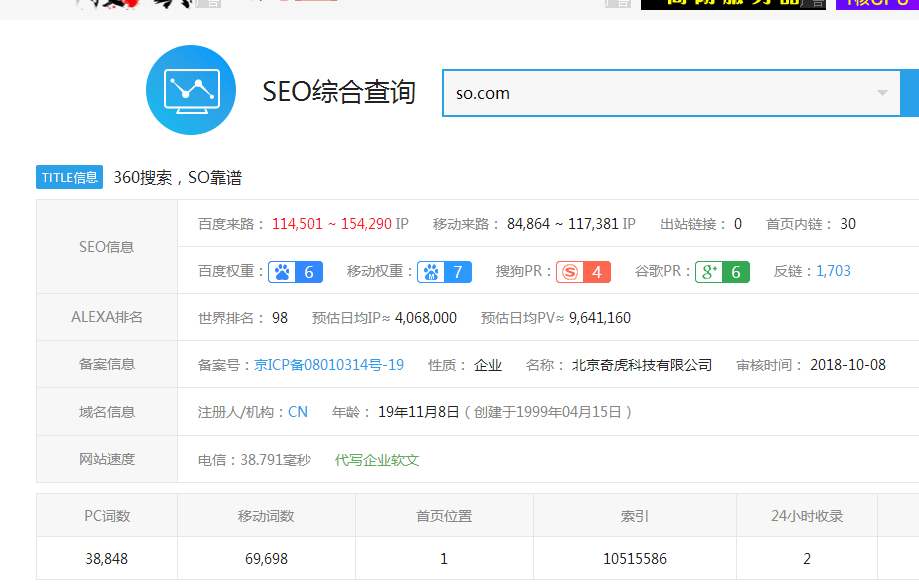Click the index count 10515586
Viewport: 919px width, 585px height.
click(635, 559)
